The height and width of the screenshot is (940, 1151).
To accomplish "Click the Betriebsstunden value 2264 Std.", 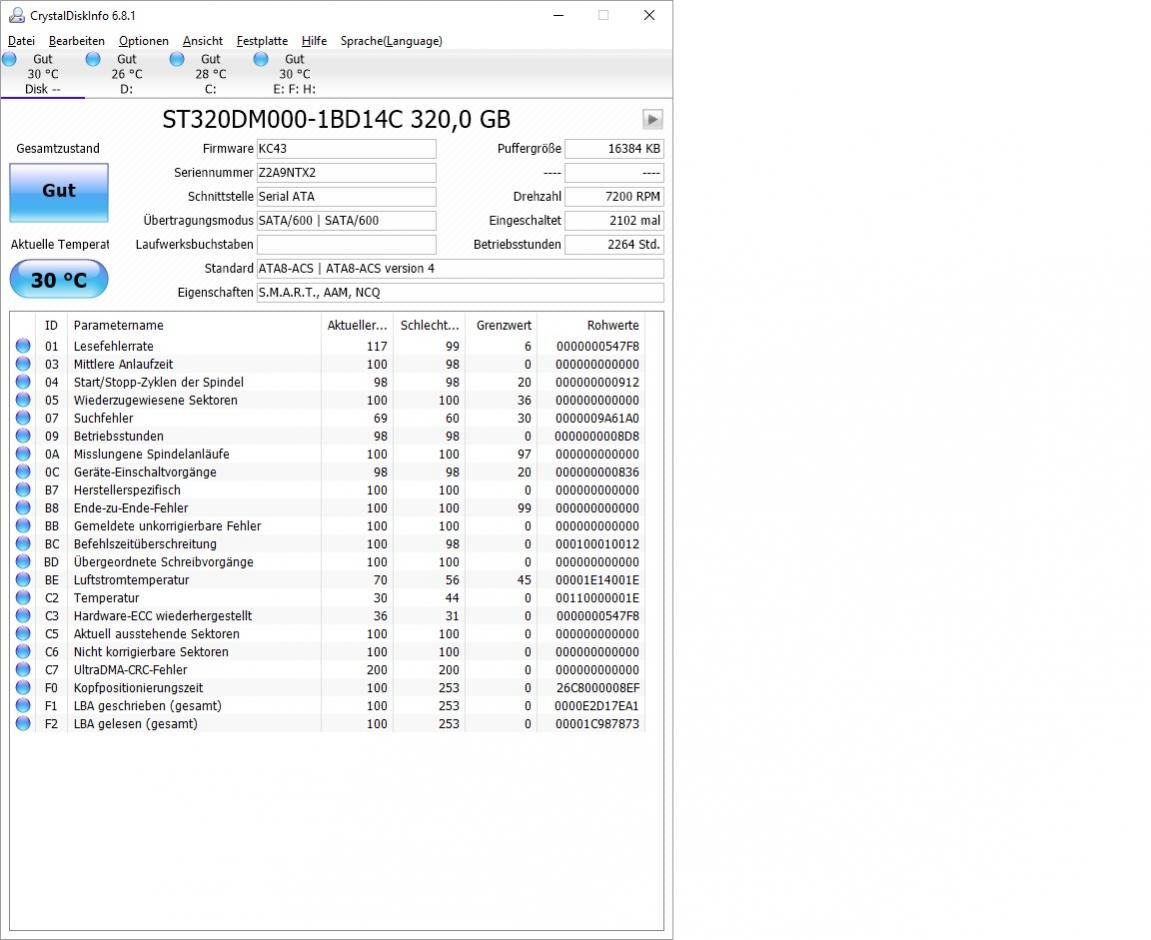I will pos(614,244).
